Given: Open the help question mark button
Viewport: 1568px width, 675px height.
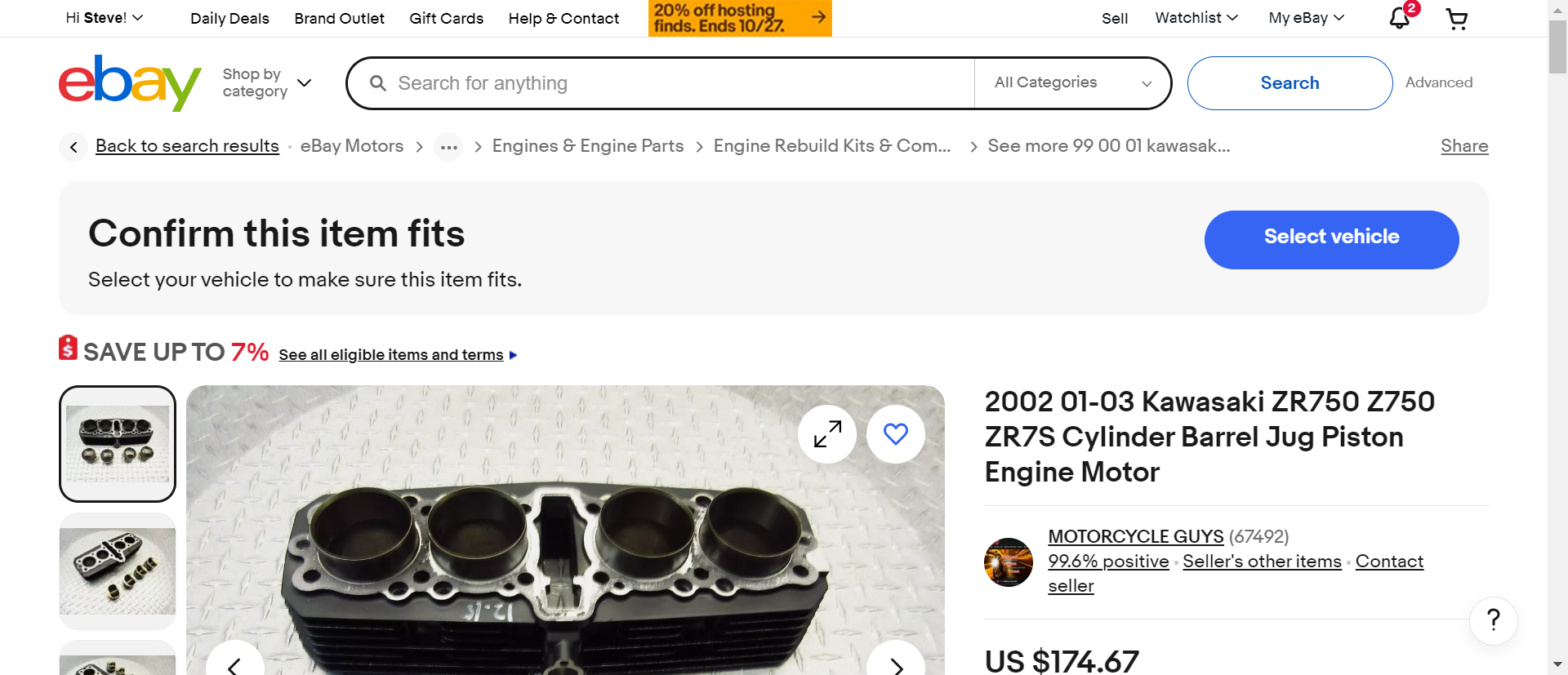Looking at the screenshot, I should click(x=1494, y=620).
